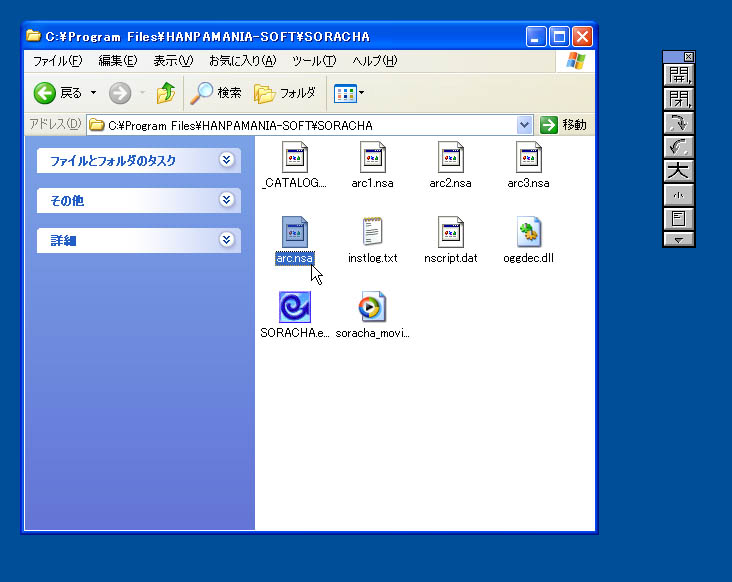This screenshot has width=732, height=582.
Task: Maximize the SORACHA explorer window
Action: pos(559,36)
